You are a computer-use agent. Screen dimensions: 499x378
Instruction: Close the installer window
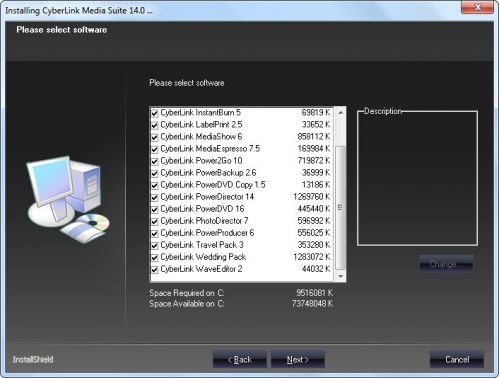coord(477,7)
